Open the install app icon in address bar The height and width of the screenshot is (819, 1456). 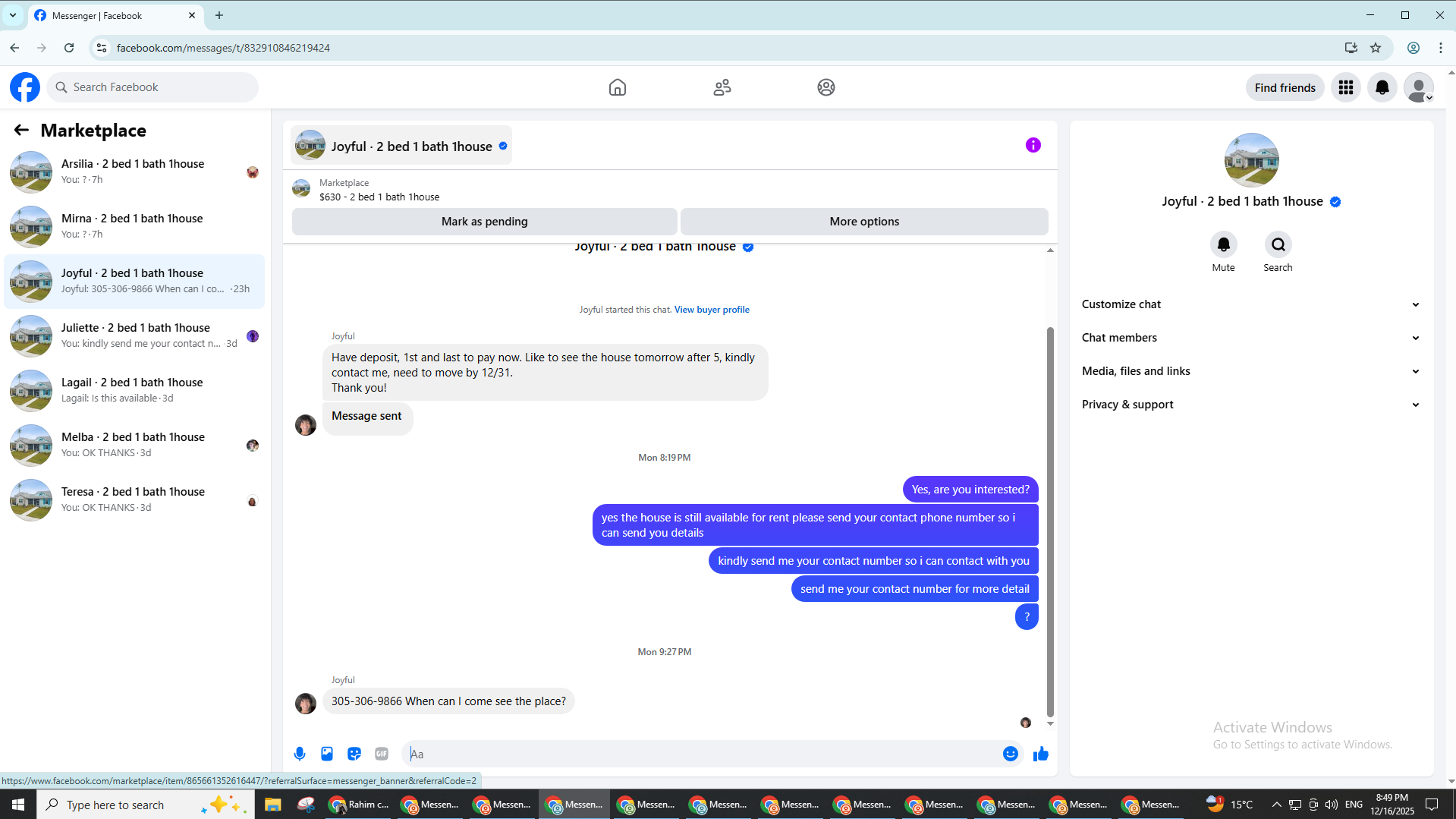(x=1351, y=48)
